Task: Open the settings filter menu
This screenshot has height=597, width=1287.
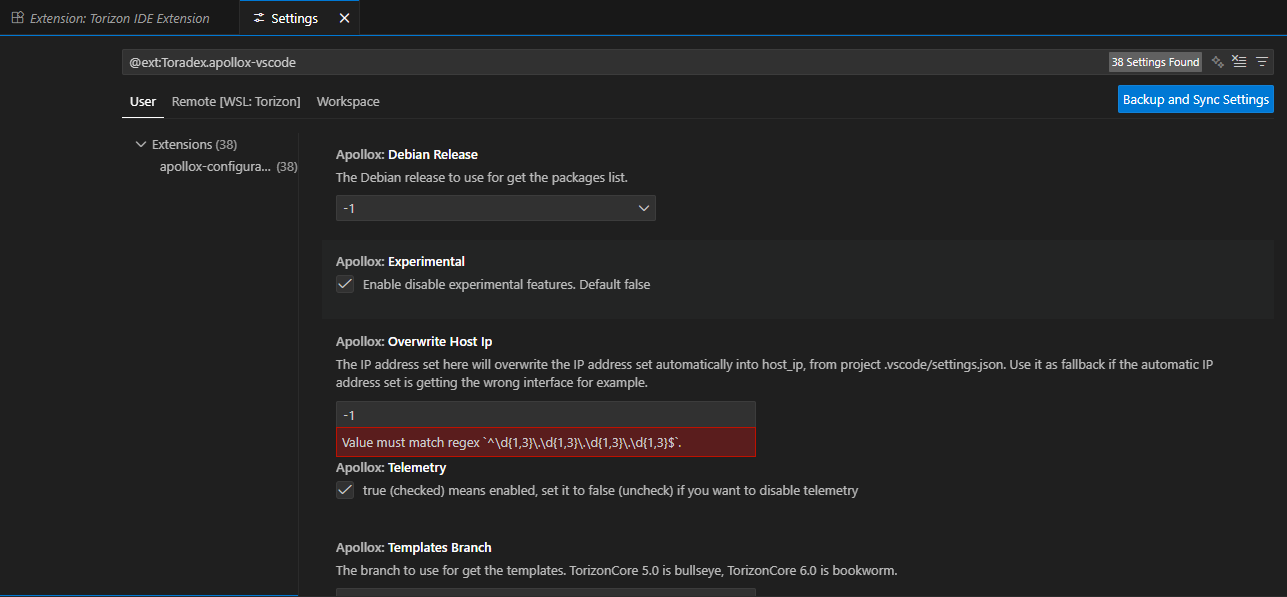Action: point(1262,62)
